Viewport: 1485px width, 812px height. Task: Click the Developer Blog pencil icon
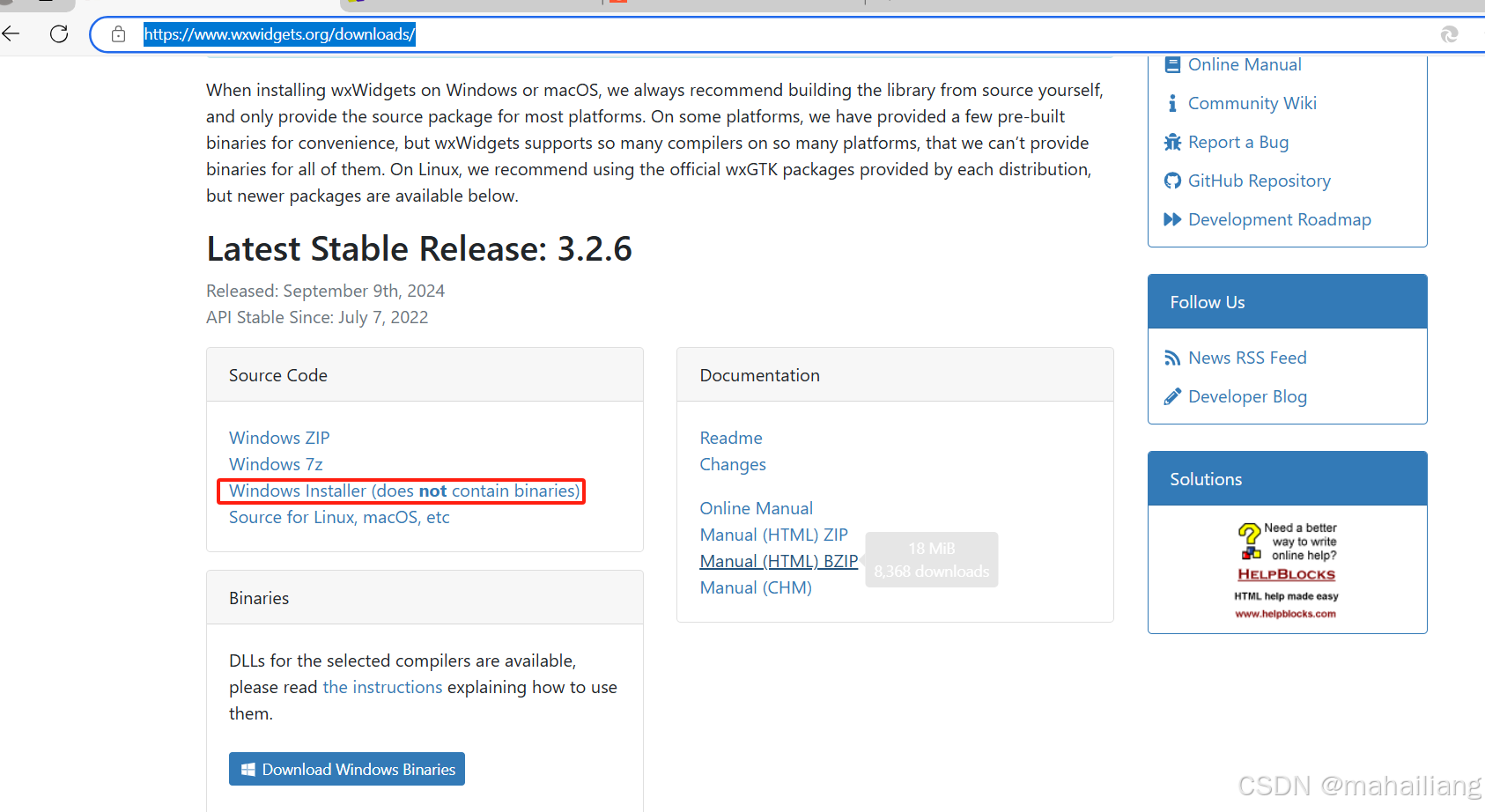1172,396
